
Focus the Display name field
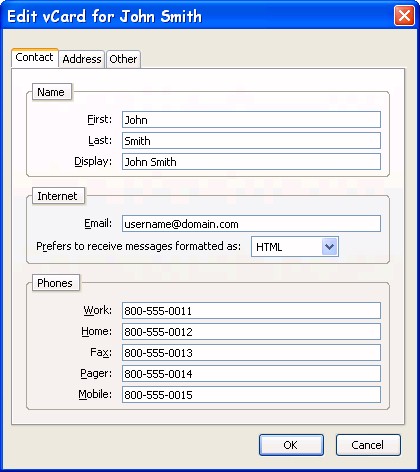click(x=251, y=162)
